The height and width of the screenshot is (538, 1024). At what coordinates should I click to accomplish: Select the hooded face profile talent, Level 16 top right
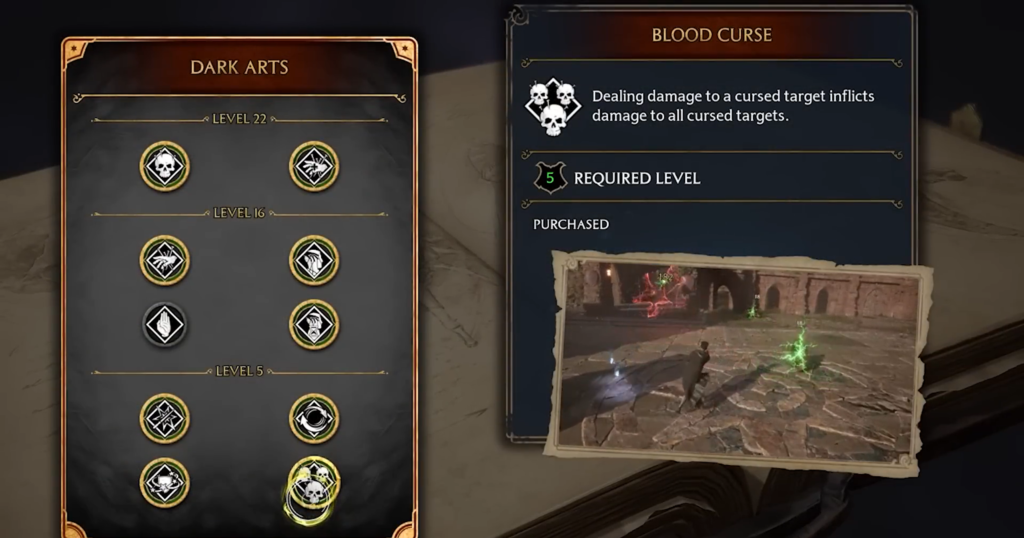pyautogui.click(x=314, y=261)
